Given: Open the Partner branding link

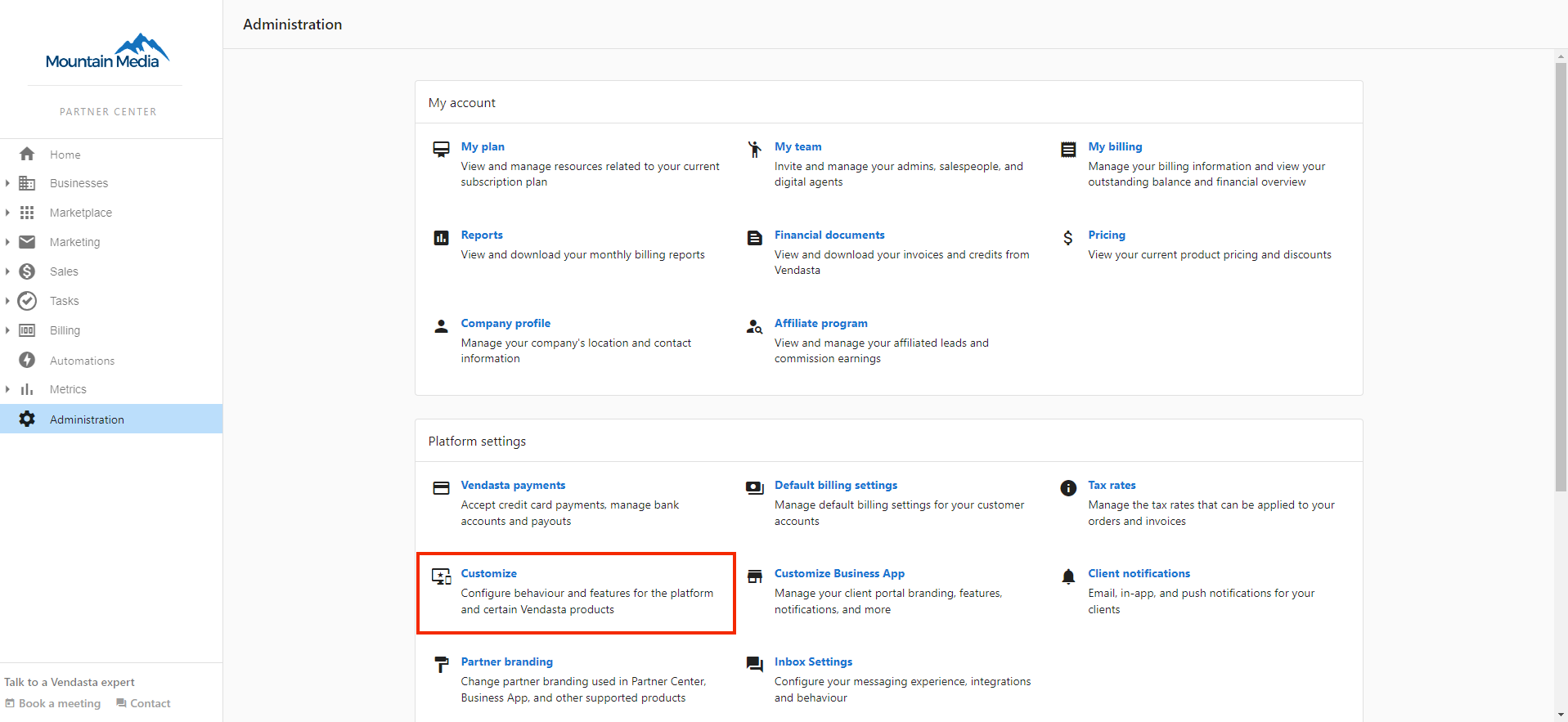Looking at the screenshot, I should (506, 661).
